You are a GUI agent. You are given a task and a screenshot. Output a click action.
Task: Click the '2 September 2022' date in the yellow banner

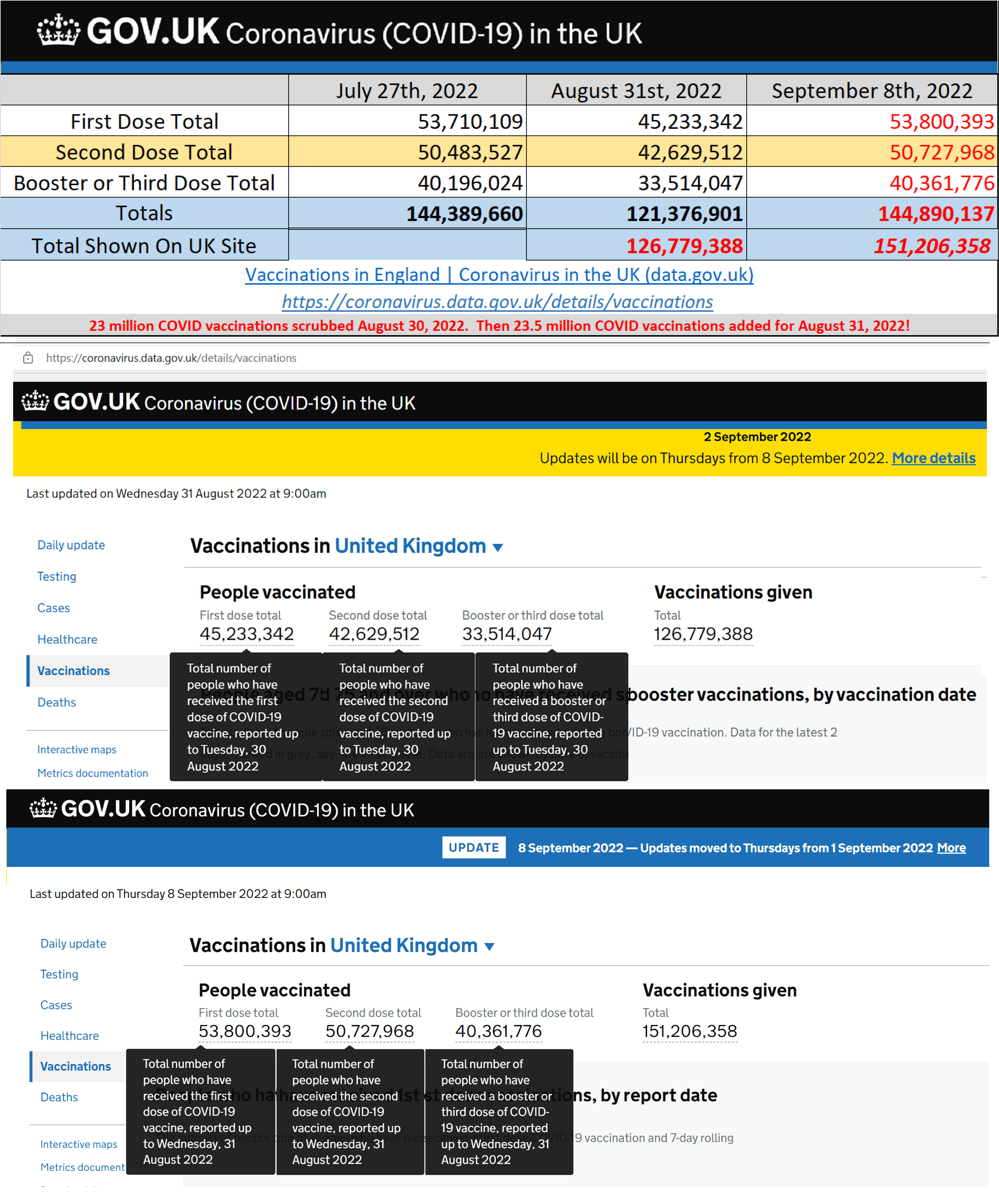757,437
